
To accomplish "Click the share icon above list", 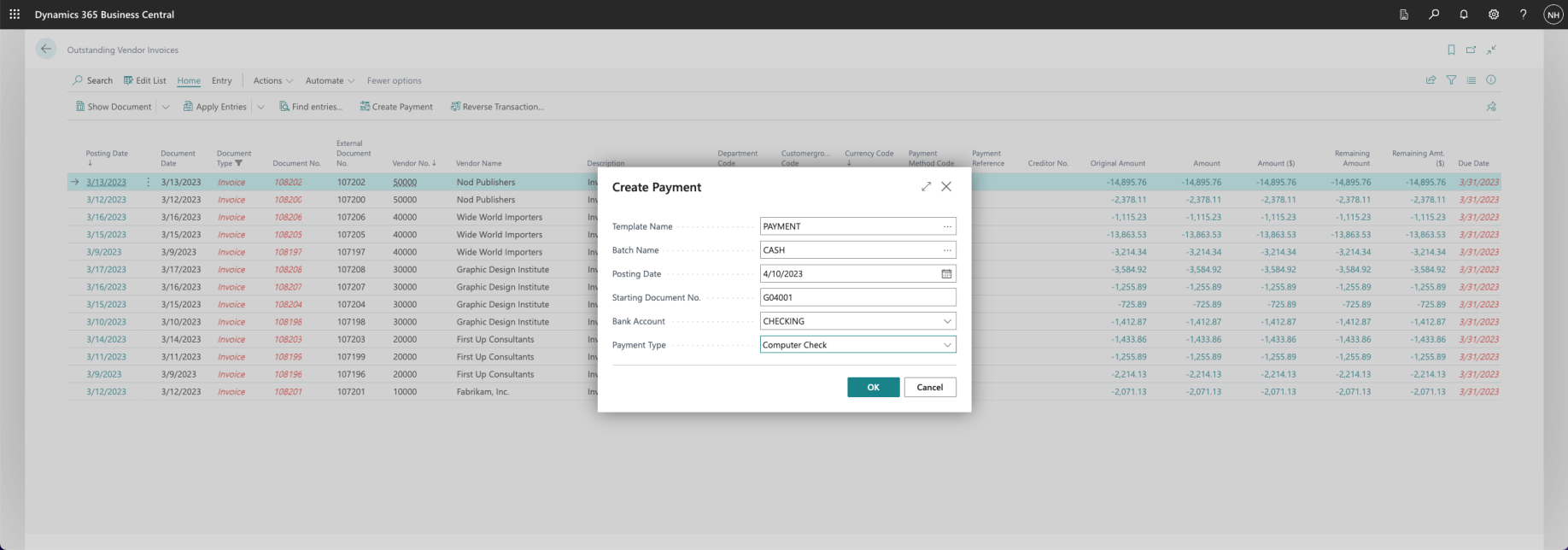I will click(1431, 80).
